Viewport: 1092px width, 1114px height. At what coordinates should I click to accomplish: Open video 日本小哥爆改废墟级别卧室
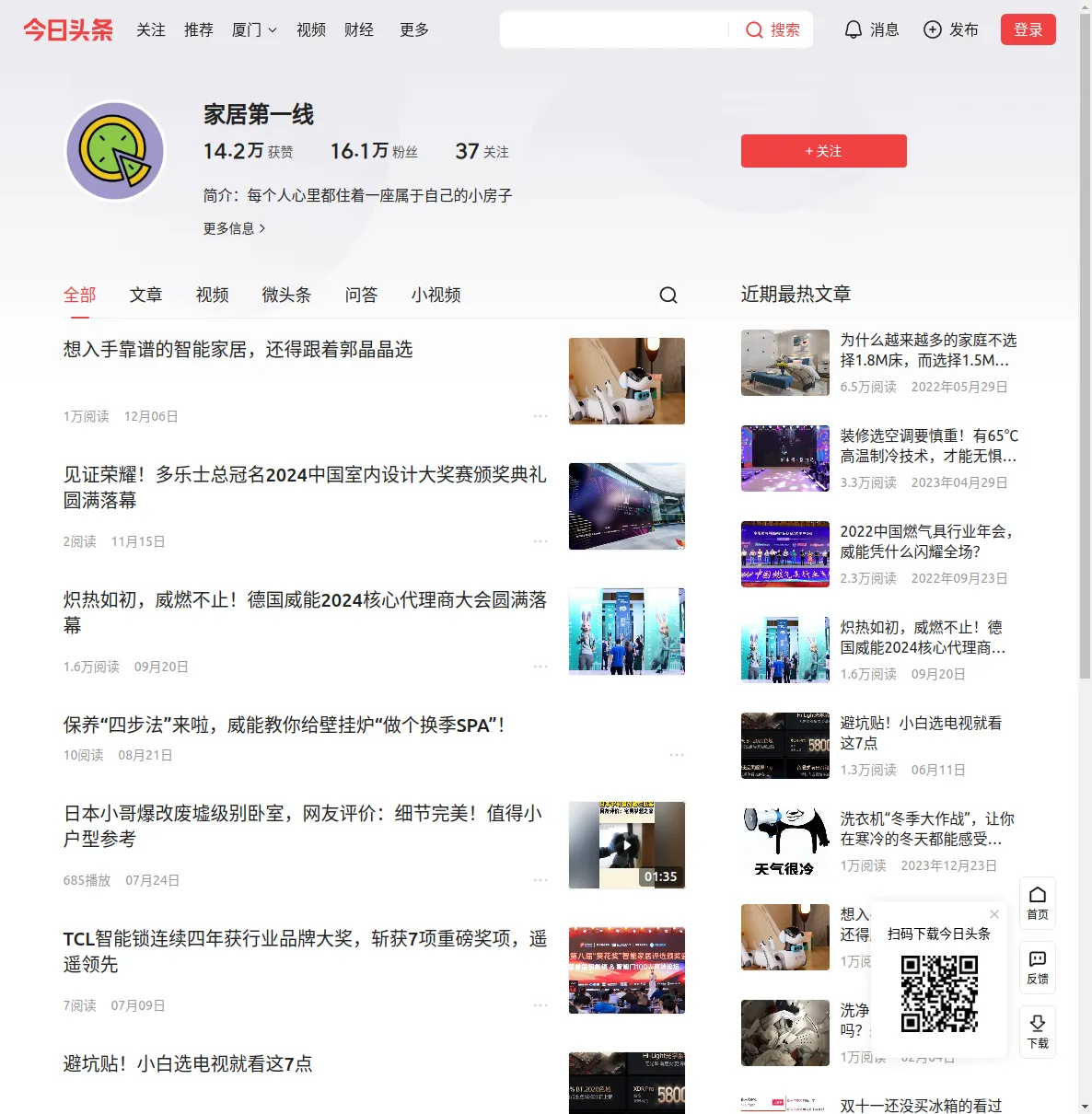303,826
